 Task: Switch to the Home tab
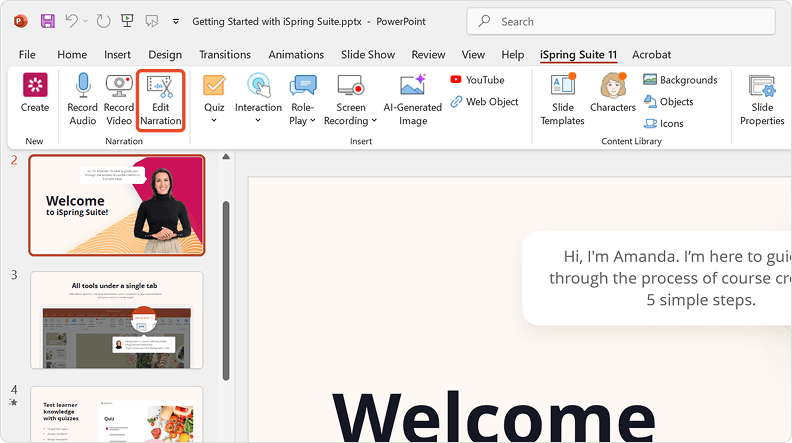pos(72,55)
